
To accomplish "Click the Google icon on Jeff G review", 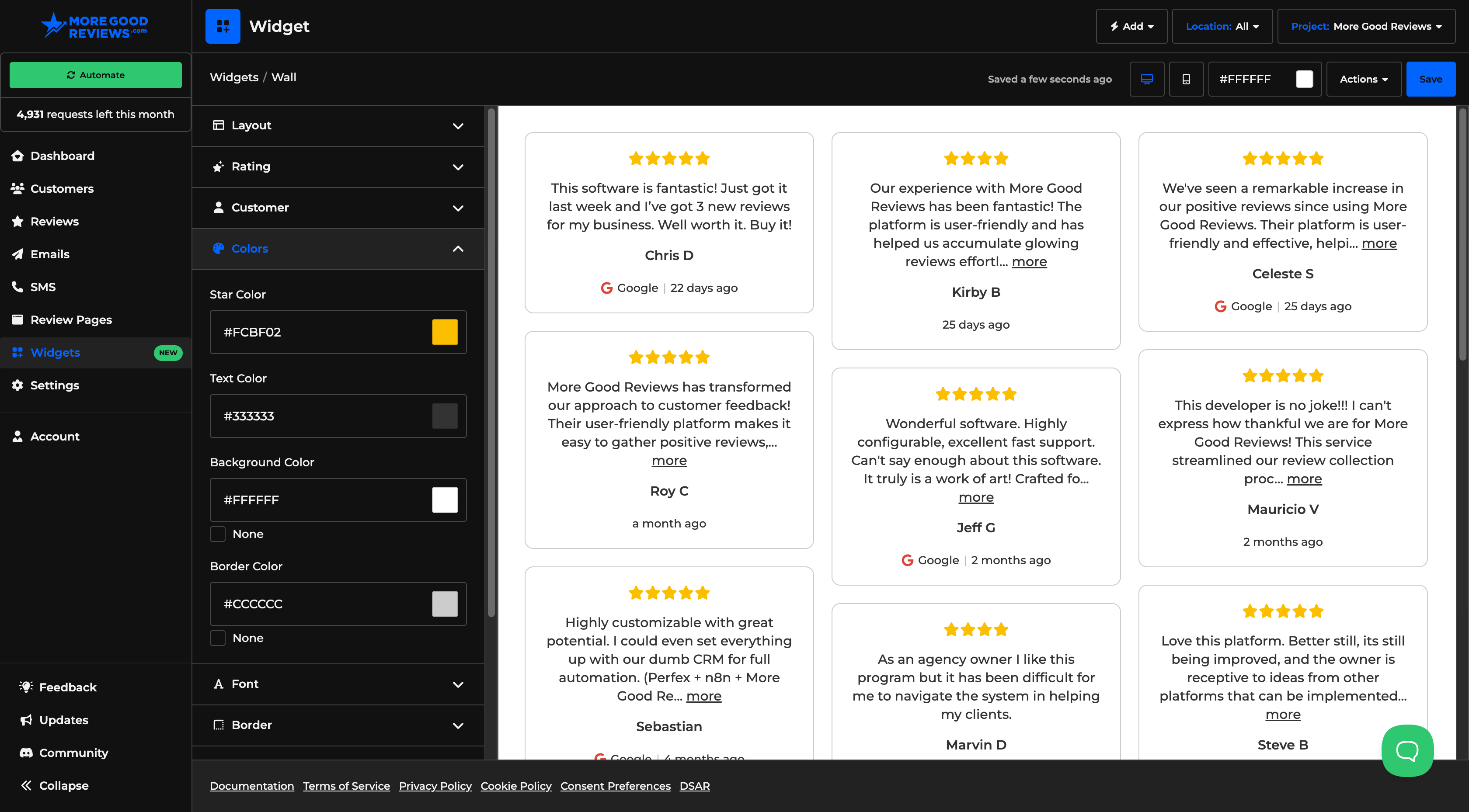I will [x=907, y=560].
